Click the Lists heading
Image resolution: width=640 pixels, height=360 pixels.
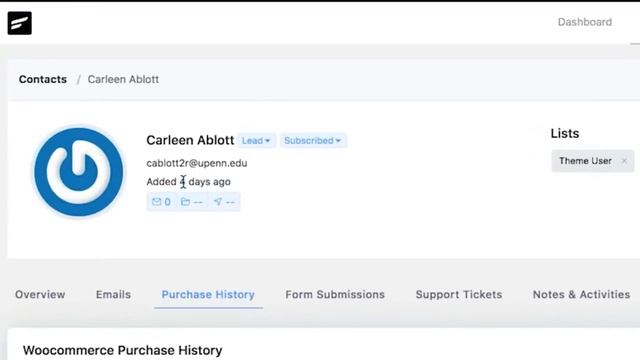click(x=564, y=133)
